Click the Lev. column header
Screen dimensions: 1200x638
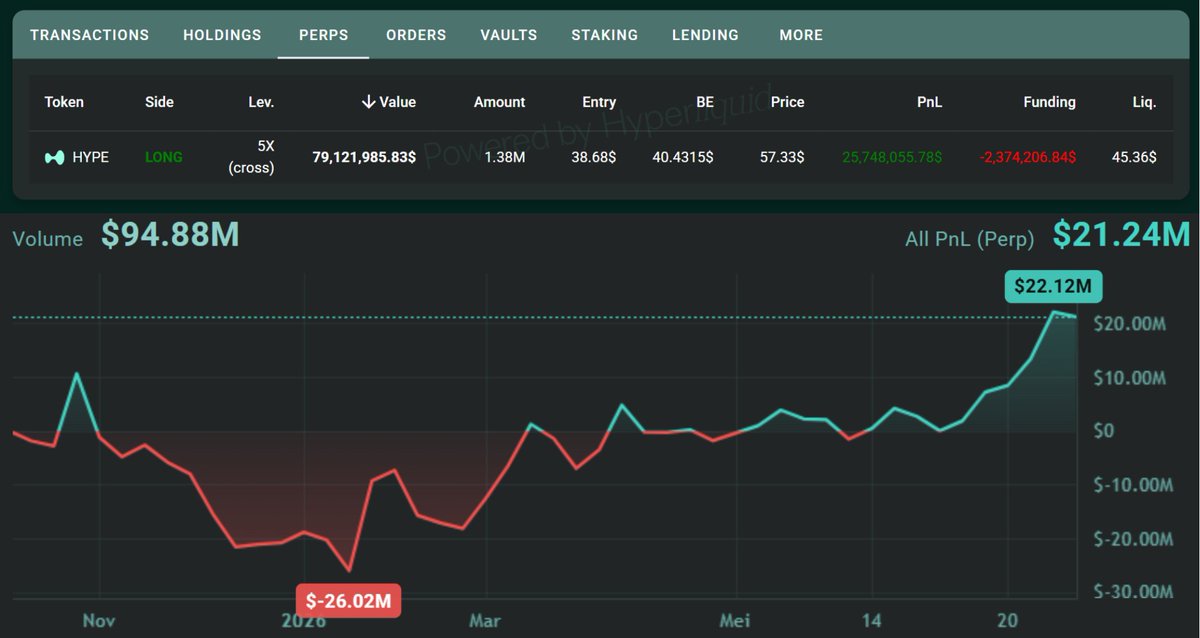coord(261,102)
